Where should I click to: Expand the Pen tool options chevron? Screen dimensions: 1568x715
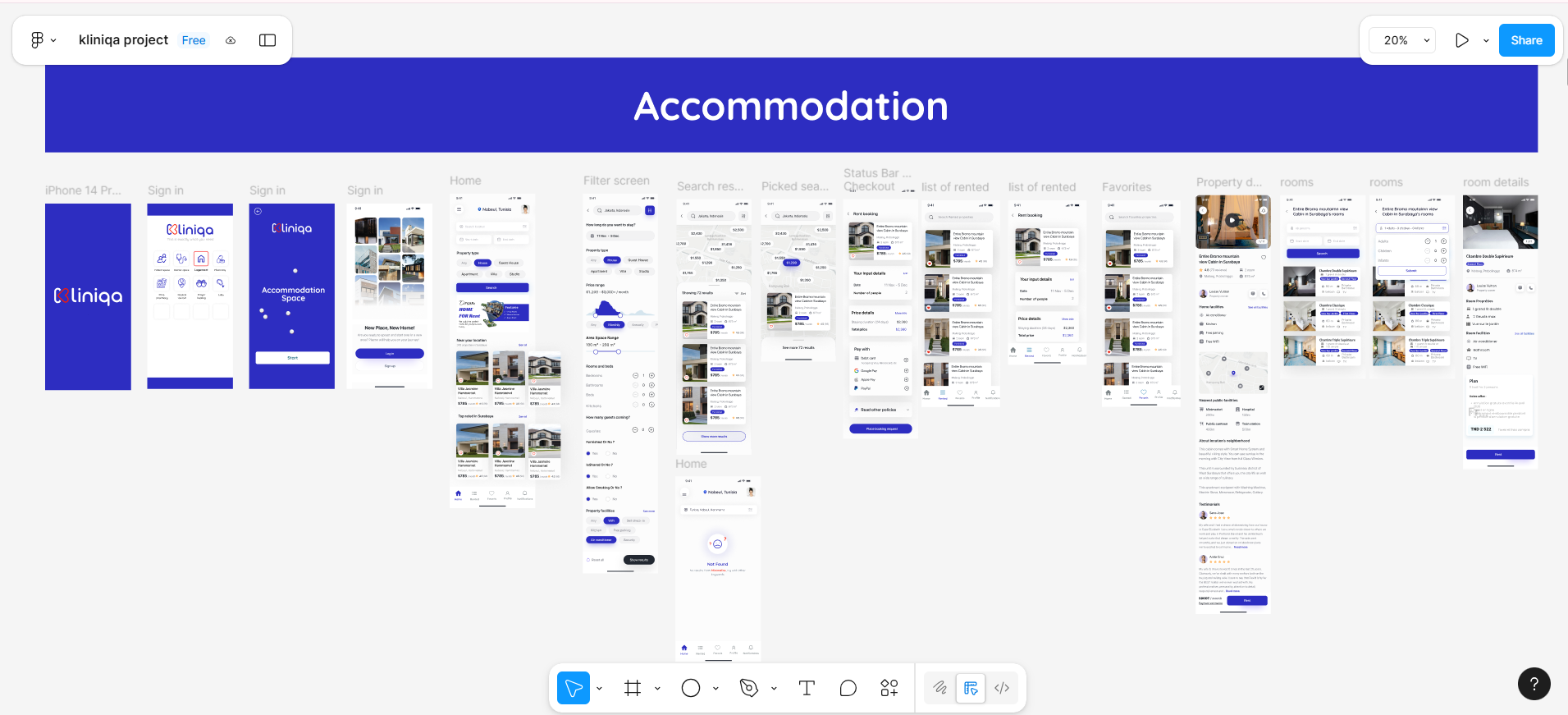[x=774, y=689]
